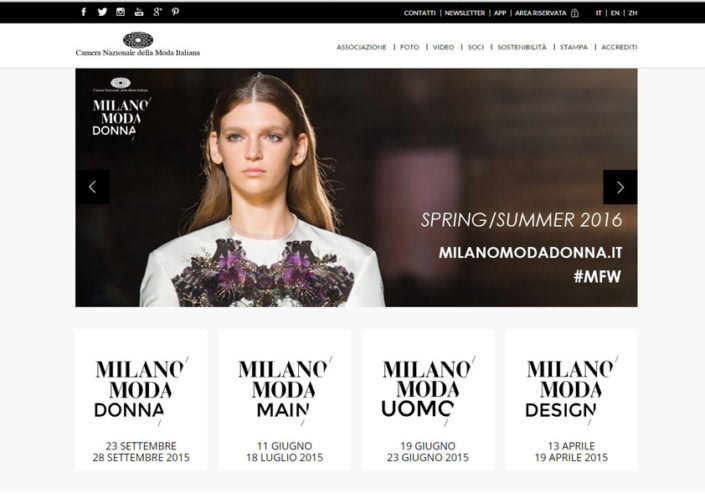Show the previous slide with left arrow

pyautogui.click(x=93, y=187)
